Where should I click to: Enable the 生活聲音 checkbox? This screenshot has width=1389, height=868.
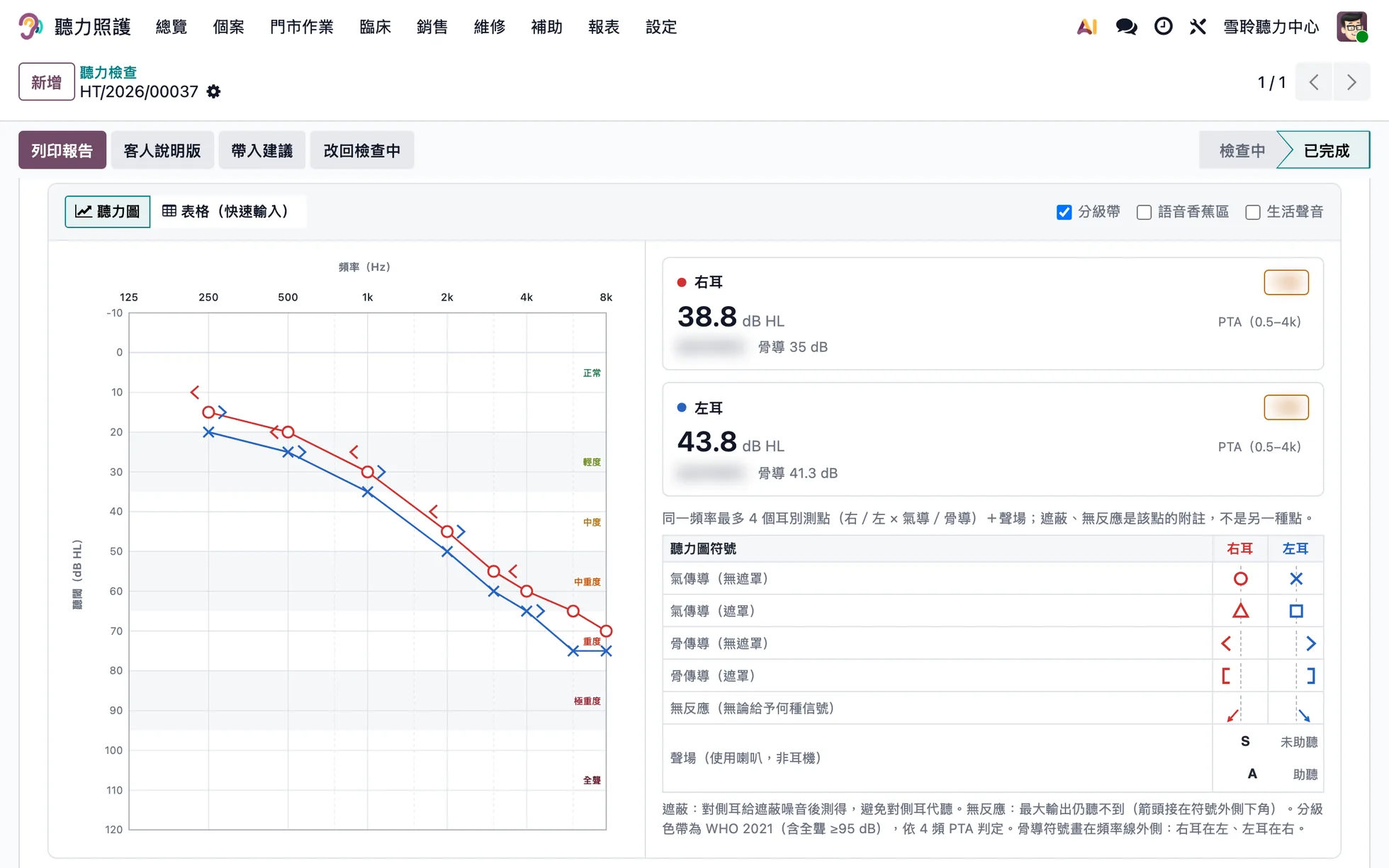tap(1252, 212)
